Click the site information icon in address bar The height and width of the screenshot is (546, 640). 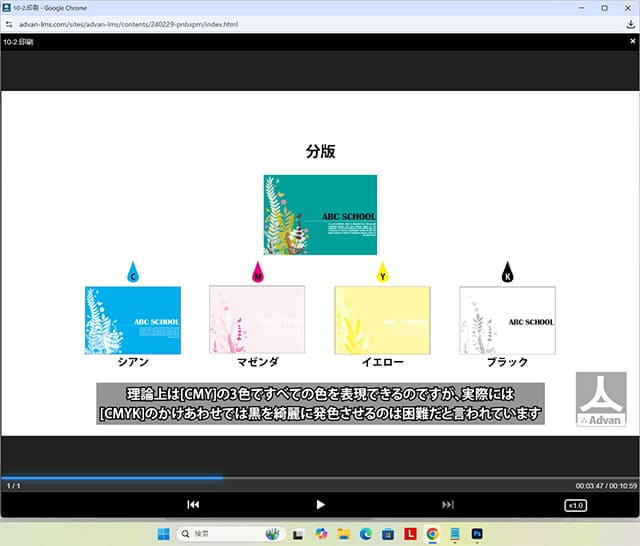point(9,22)
